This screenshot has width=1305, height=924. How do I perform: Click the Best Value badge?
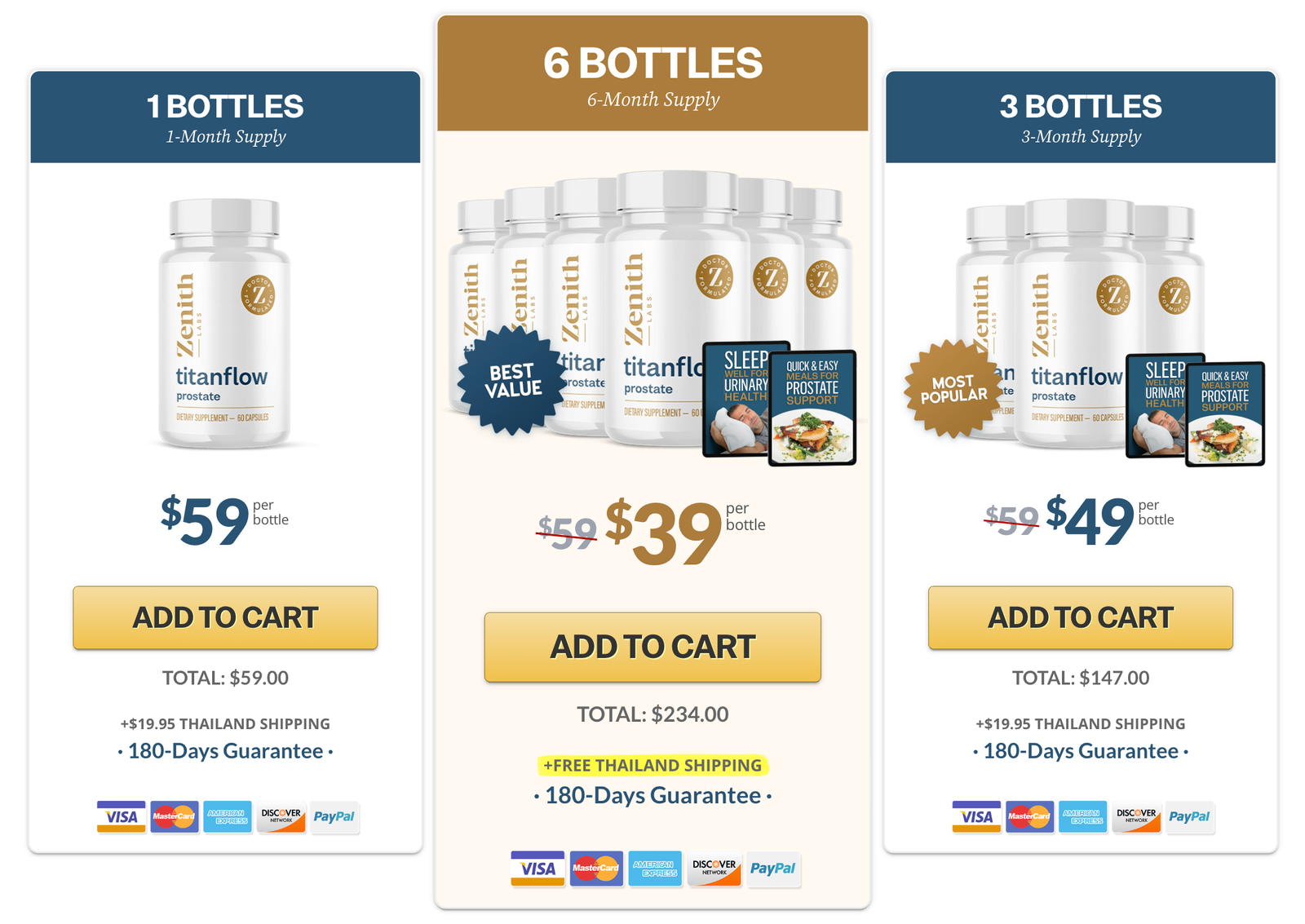pos(512,380)
